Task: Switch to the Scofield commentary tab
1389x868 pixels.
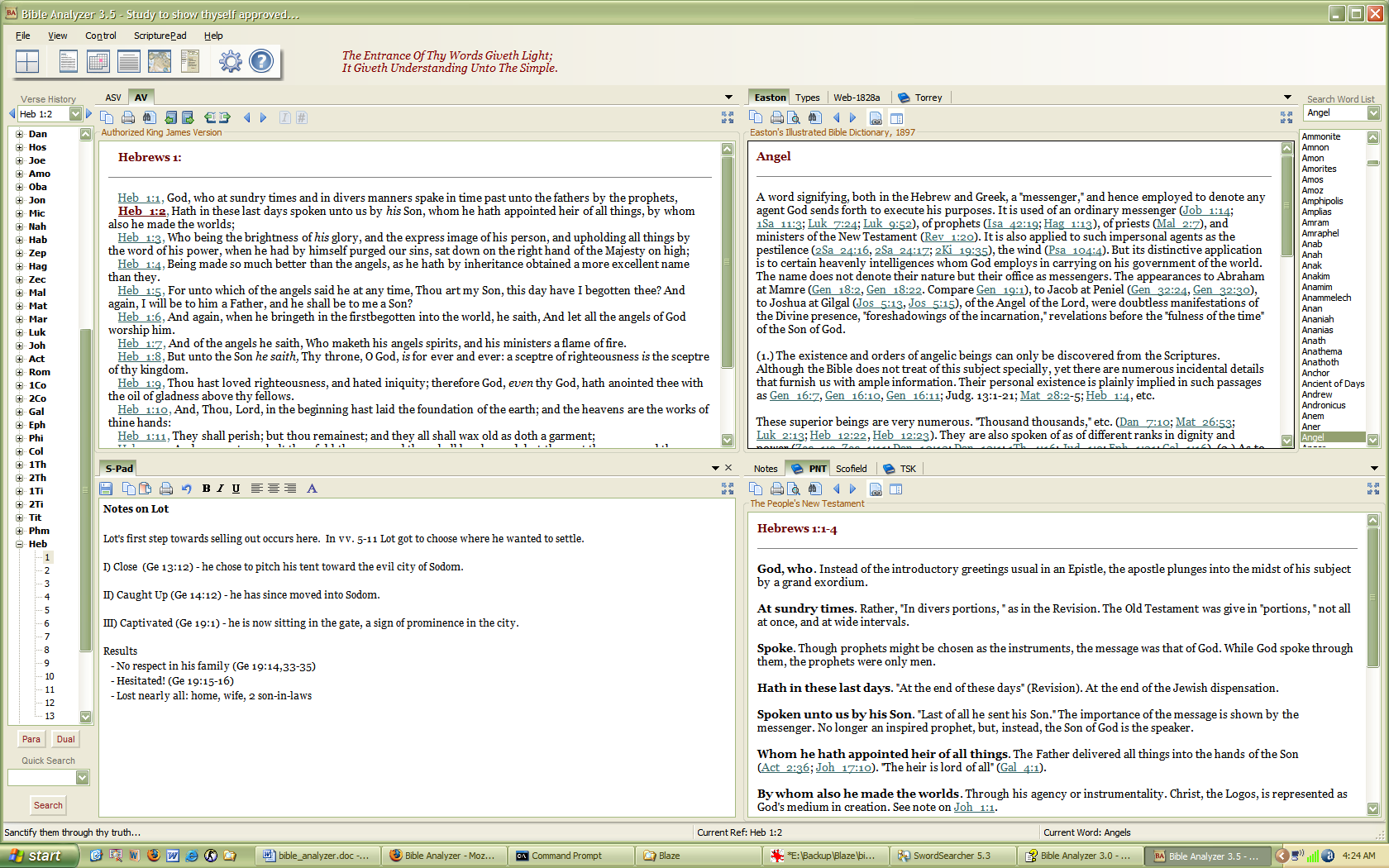Action: coord(851,469)
